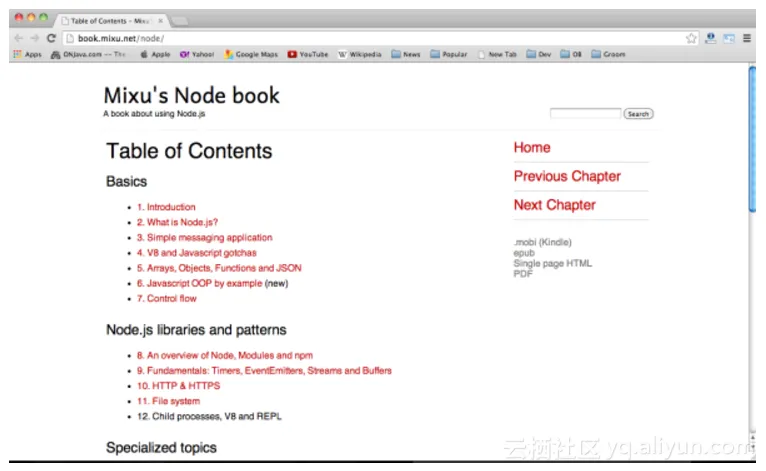766x471 pixels.
Task: Open chapter 10. HTTP & HTTPS
Action: tap(179, 386)
